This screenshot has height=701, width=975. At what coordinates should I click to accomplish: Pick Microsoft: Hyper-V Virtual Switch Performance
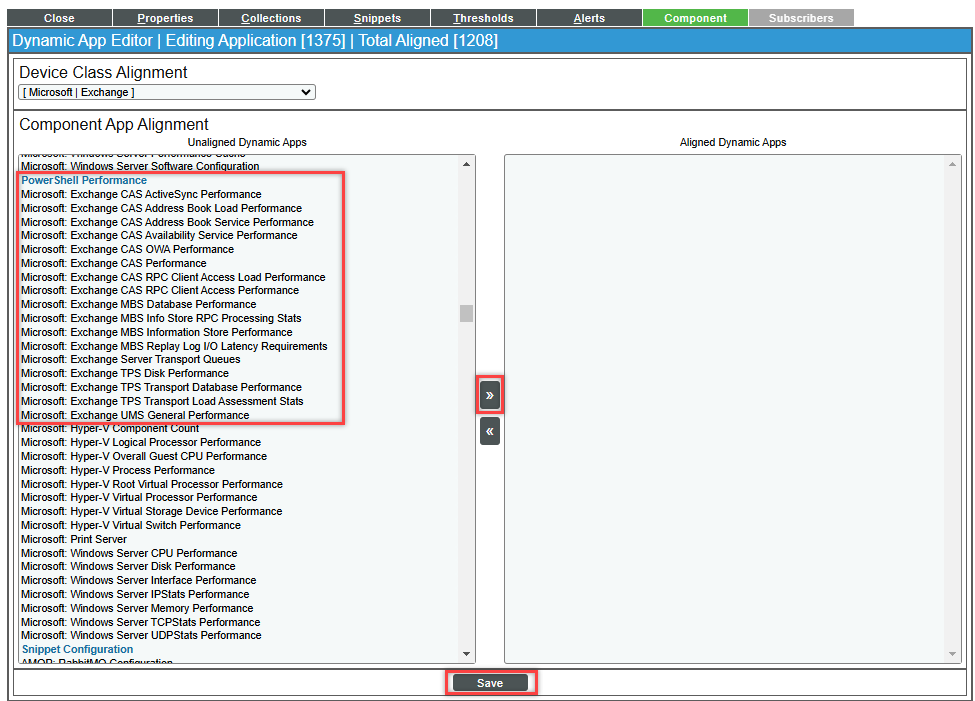pyautogui.click(x=131, y=525)
